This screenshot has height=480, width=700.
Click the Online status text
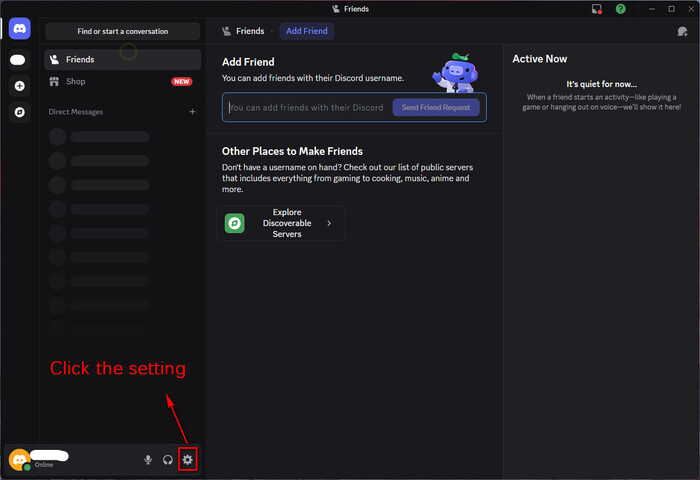point(44,465)
